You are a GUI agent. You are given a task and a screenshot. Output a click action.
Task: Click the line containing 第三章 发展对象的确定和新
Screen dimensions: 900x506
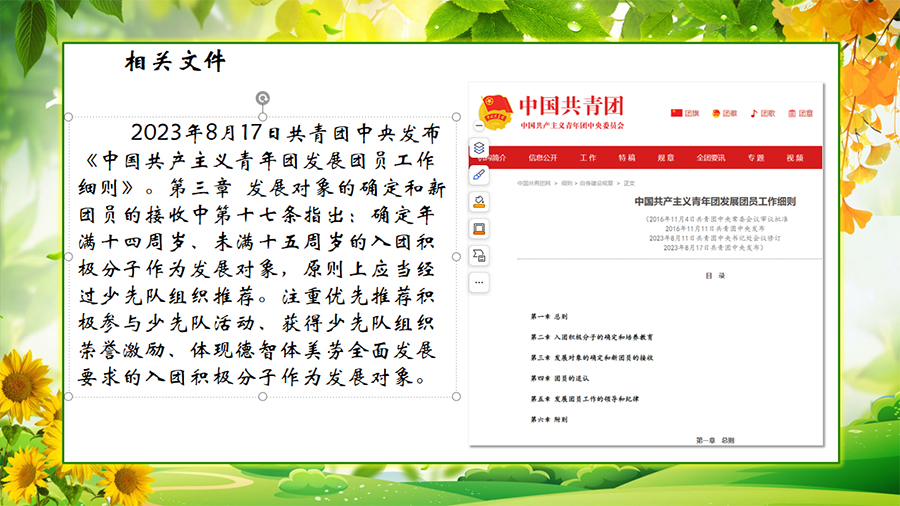[261, 188]
